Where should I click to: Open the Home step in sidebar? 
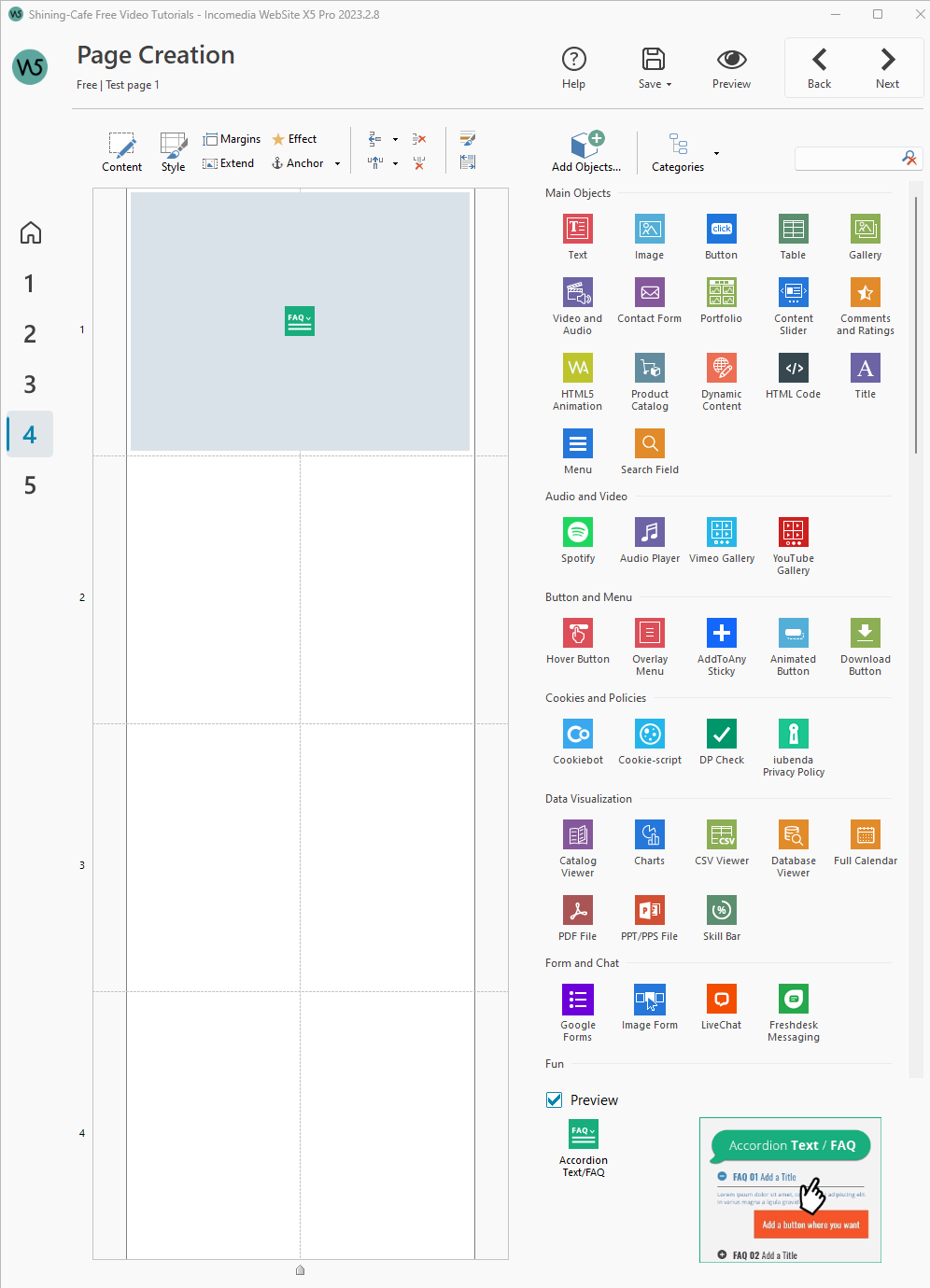pos(30,232)
